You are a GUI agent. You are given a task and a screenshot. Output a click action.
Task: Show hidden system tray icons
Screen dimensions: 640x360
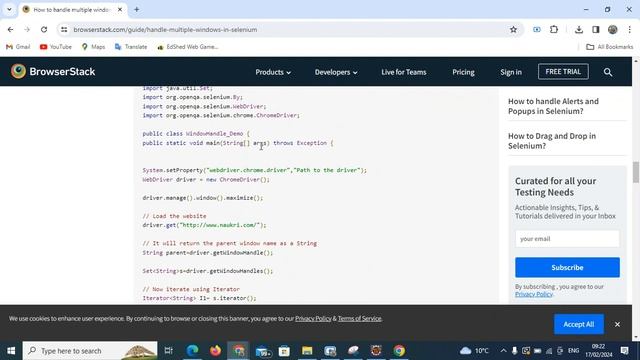click(503, 351)
